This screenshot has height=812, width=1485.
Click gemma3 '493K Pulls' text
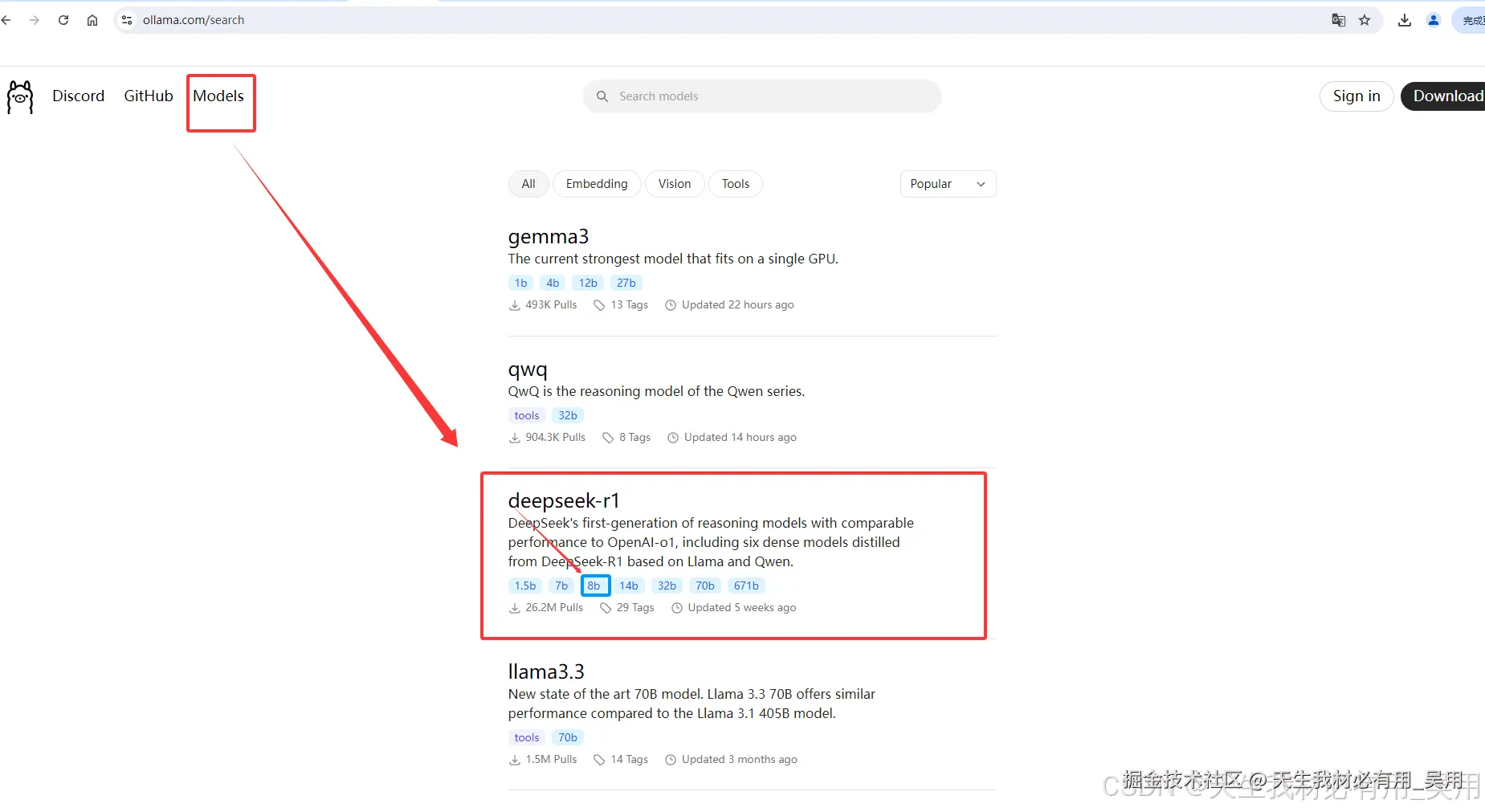(x=551, y=305)
